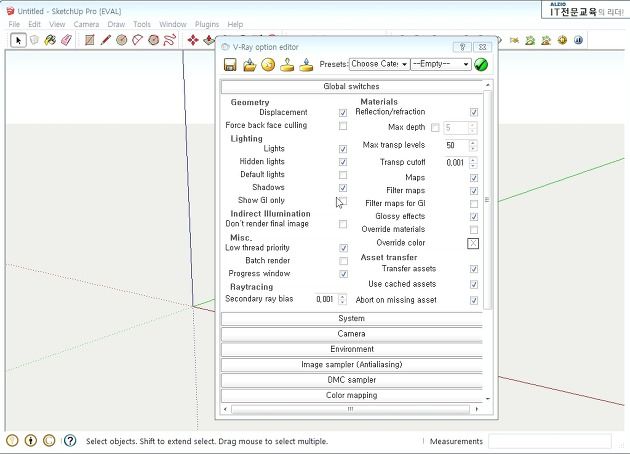
Task: Select the arrow Select tool
Action: pyautogui.click(x=18, y=40)
